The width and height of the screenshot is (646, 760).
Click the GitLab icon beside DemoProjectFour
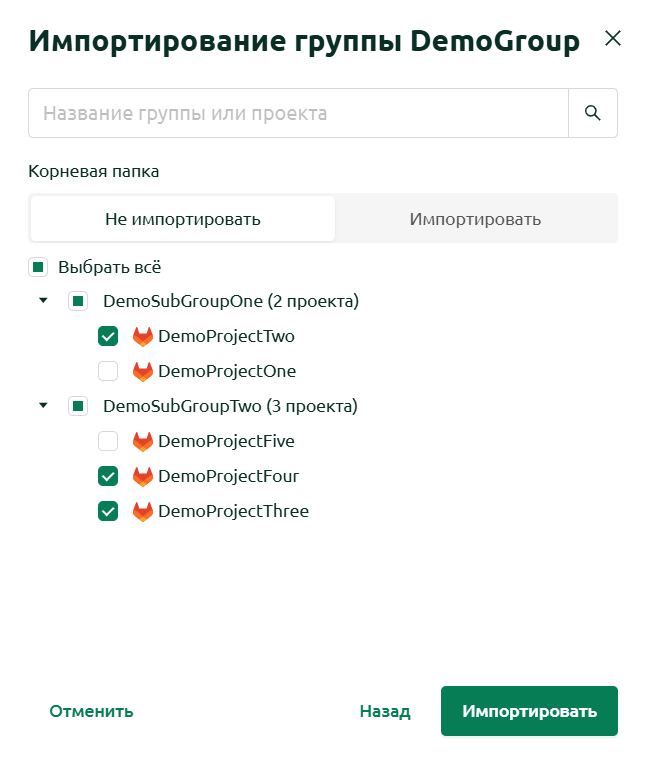tap(142, 476)
